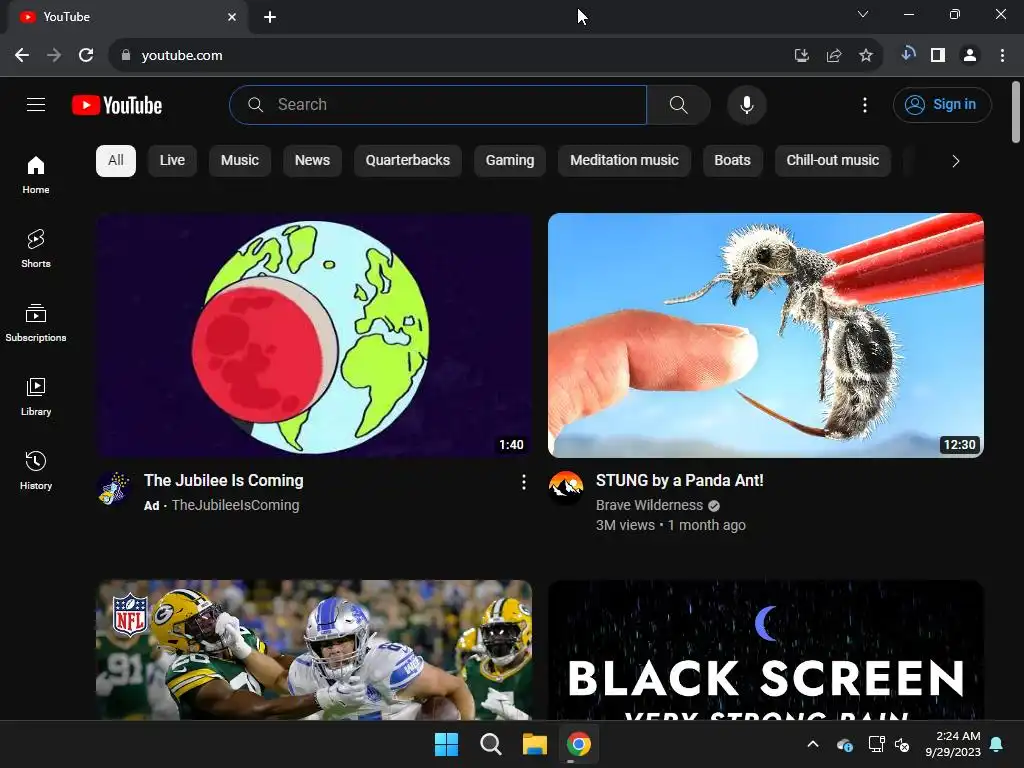This screenshot has width=1024, height=768.
Task: Open the NFL football video thumbnail
Action: 314,650
